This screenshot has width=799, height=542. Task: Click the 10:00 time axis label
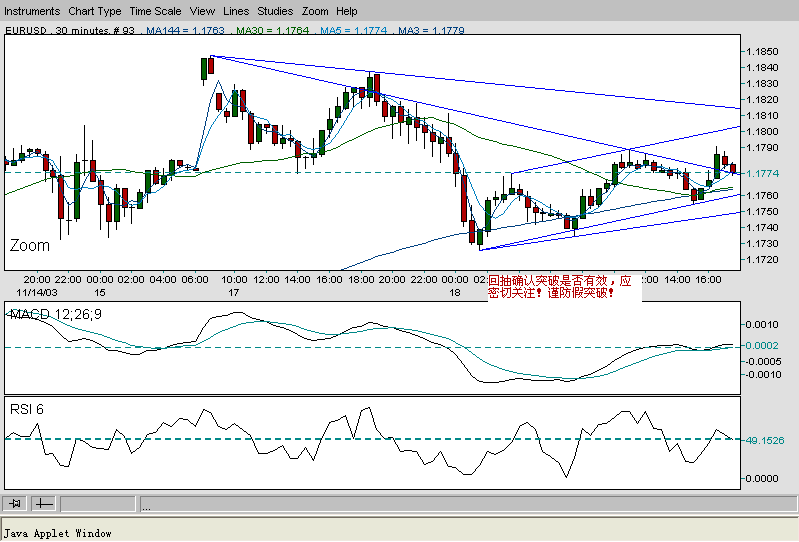click(234, 280)
